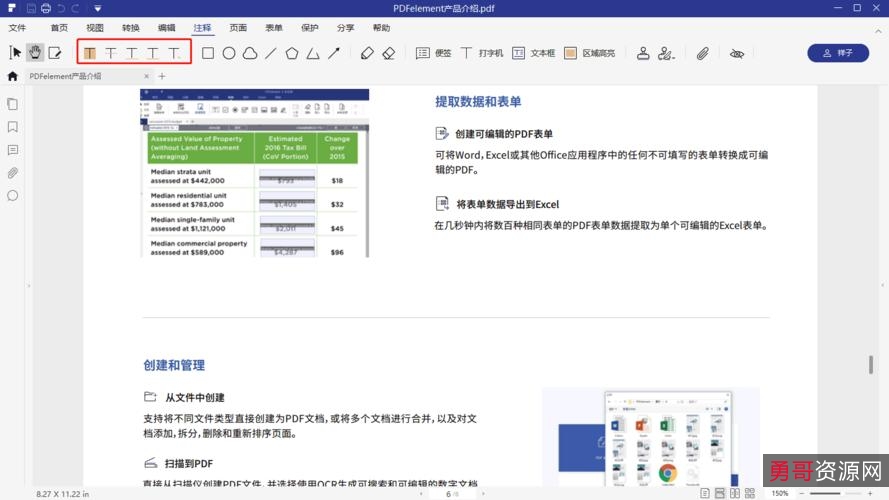
Task: Switch to the 编辑 tab
Action: (167, 28)
